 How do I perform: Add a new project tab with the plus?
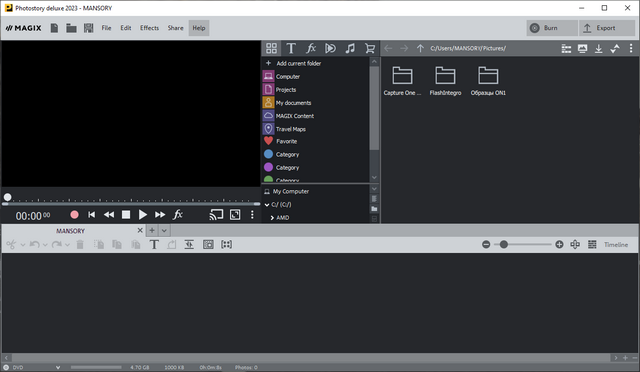[x=152, y=230]
